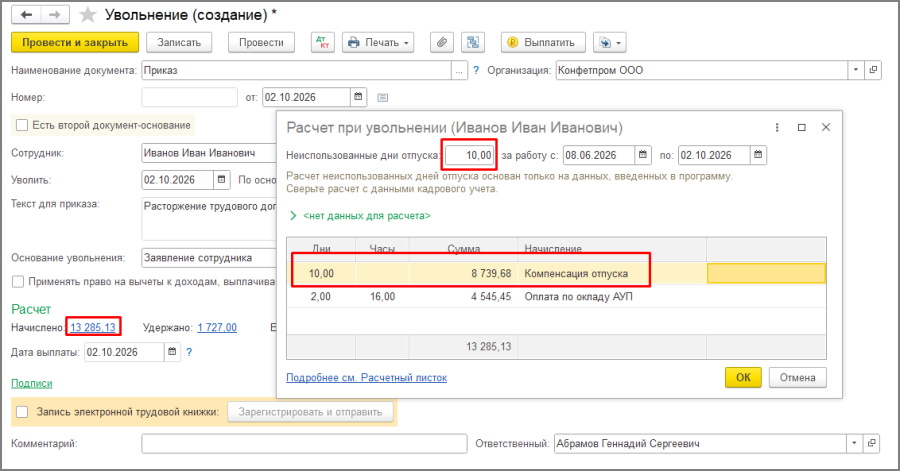Select the 'Компенсация отпуска' row
Image resolution: width=900 pixels, height=471 pixels.
(x=556, y=274)
